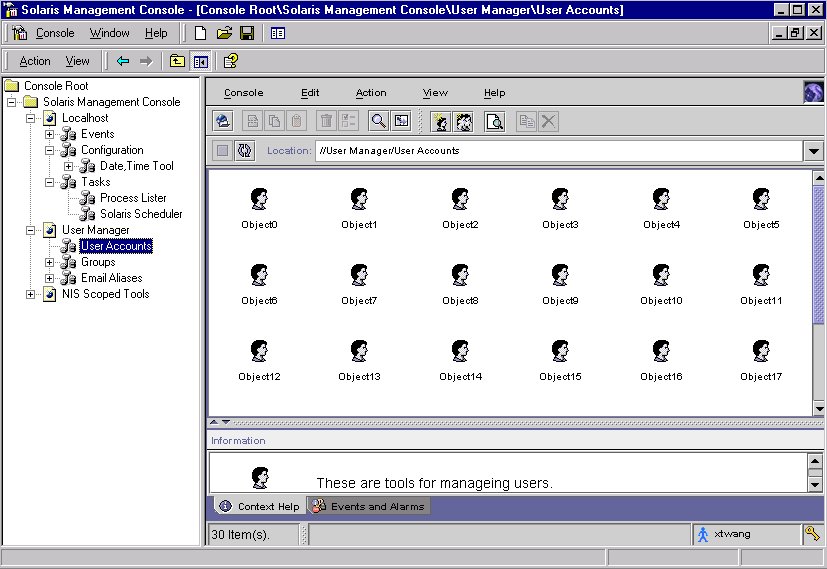
Task: Select the Object17 user icon
Action: [x=761, y=351]
